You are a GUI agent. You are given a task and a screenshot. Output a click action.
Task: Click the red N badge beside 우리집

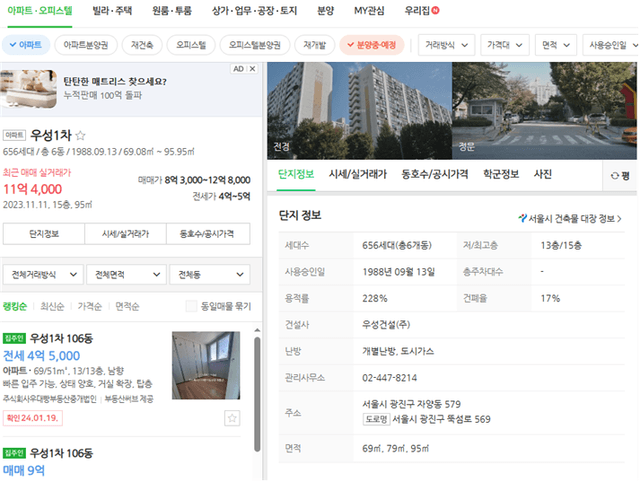436,11
